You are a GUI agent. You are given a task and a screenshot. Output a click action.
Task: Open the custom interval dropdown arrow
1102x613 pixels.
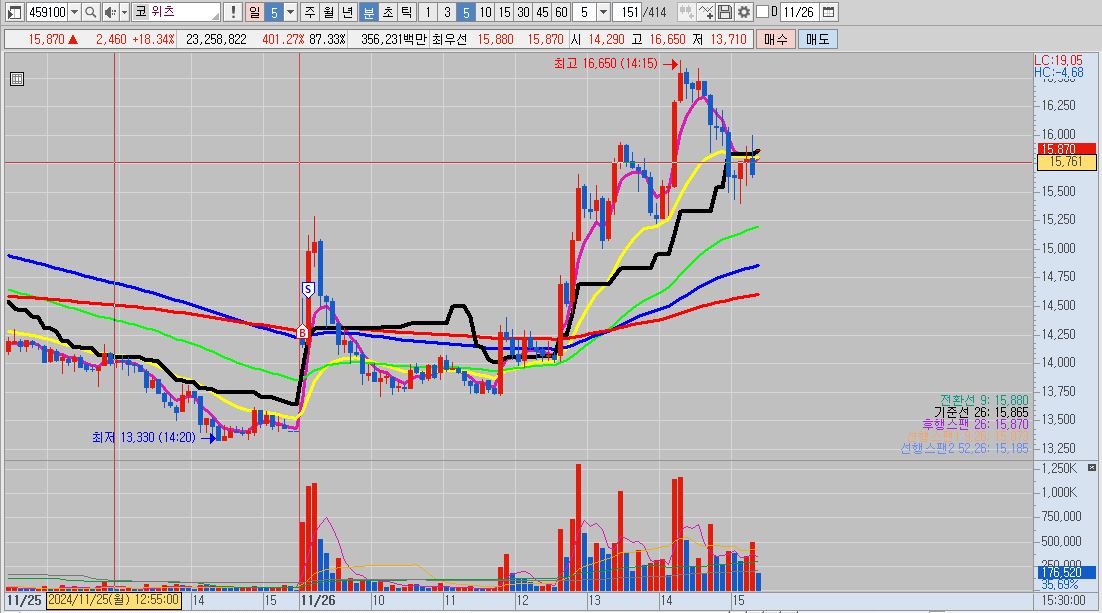click(603, 12)
